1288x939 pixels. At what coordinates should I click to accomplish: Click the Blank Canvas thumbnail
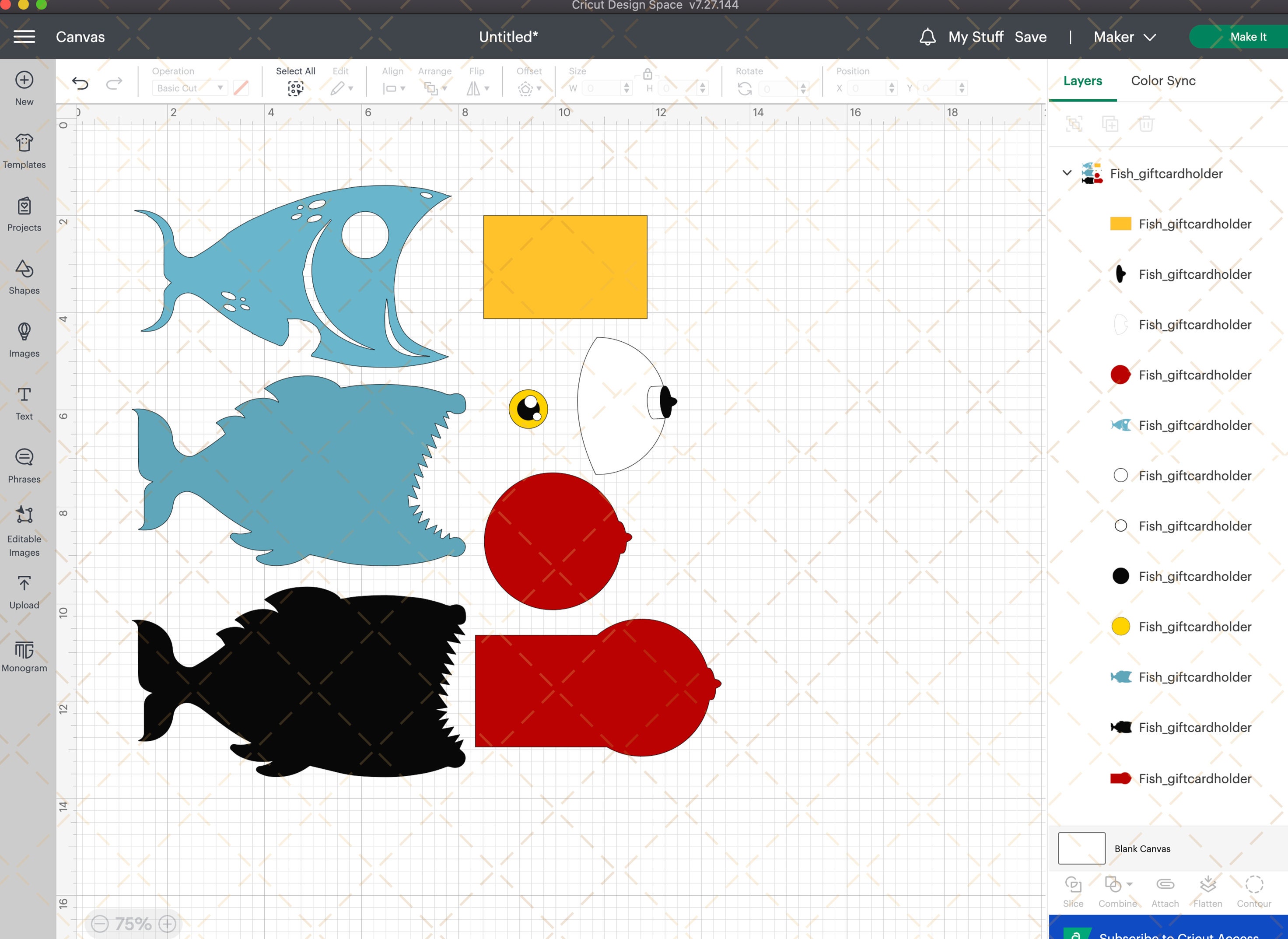point(1081,848)
